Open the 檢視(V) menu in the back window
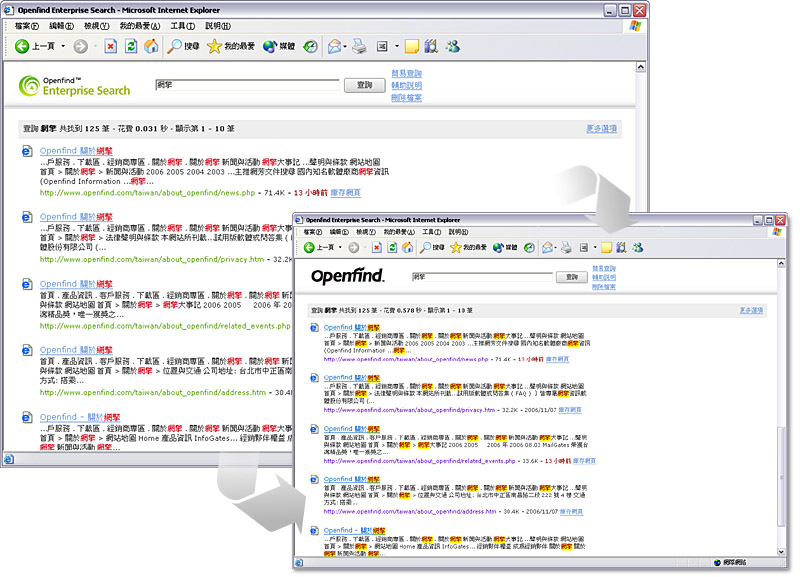Screen dimensions: 800x577 (96, 26)
